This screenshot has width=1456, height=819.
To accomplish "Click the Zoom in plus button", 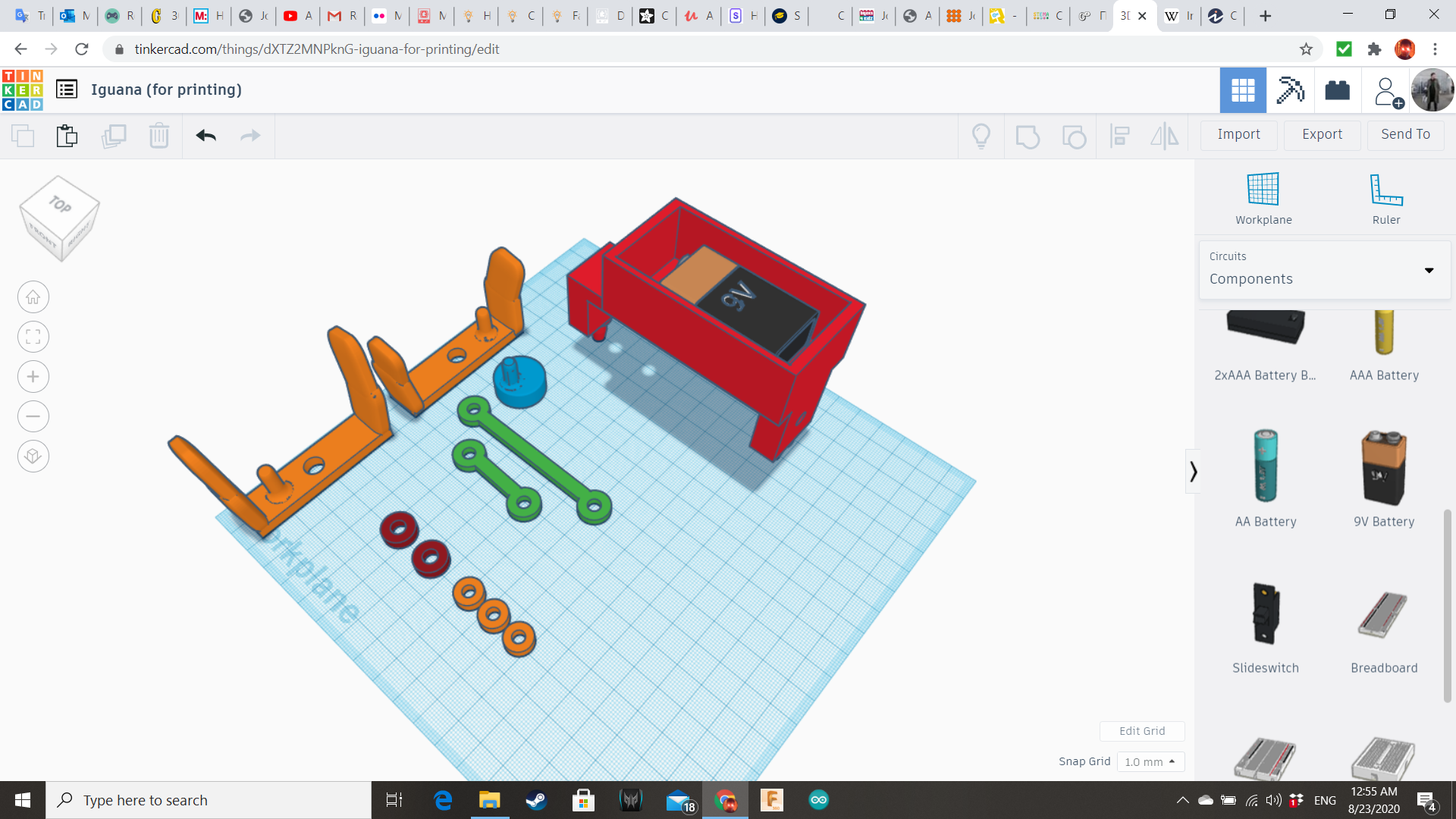I will 33,377.
